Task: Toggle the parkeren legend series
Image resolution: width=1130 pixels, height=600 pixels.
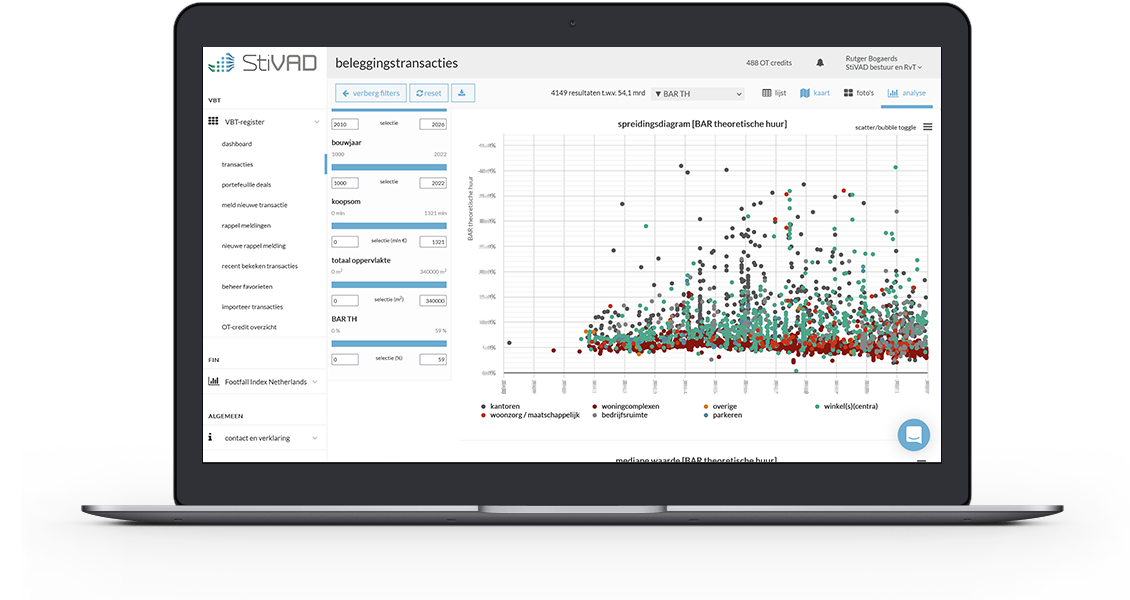Action: pyautogui.click(x=723, y=415)
